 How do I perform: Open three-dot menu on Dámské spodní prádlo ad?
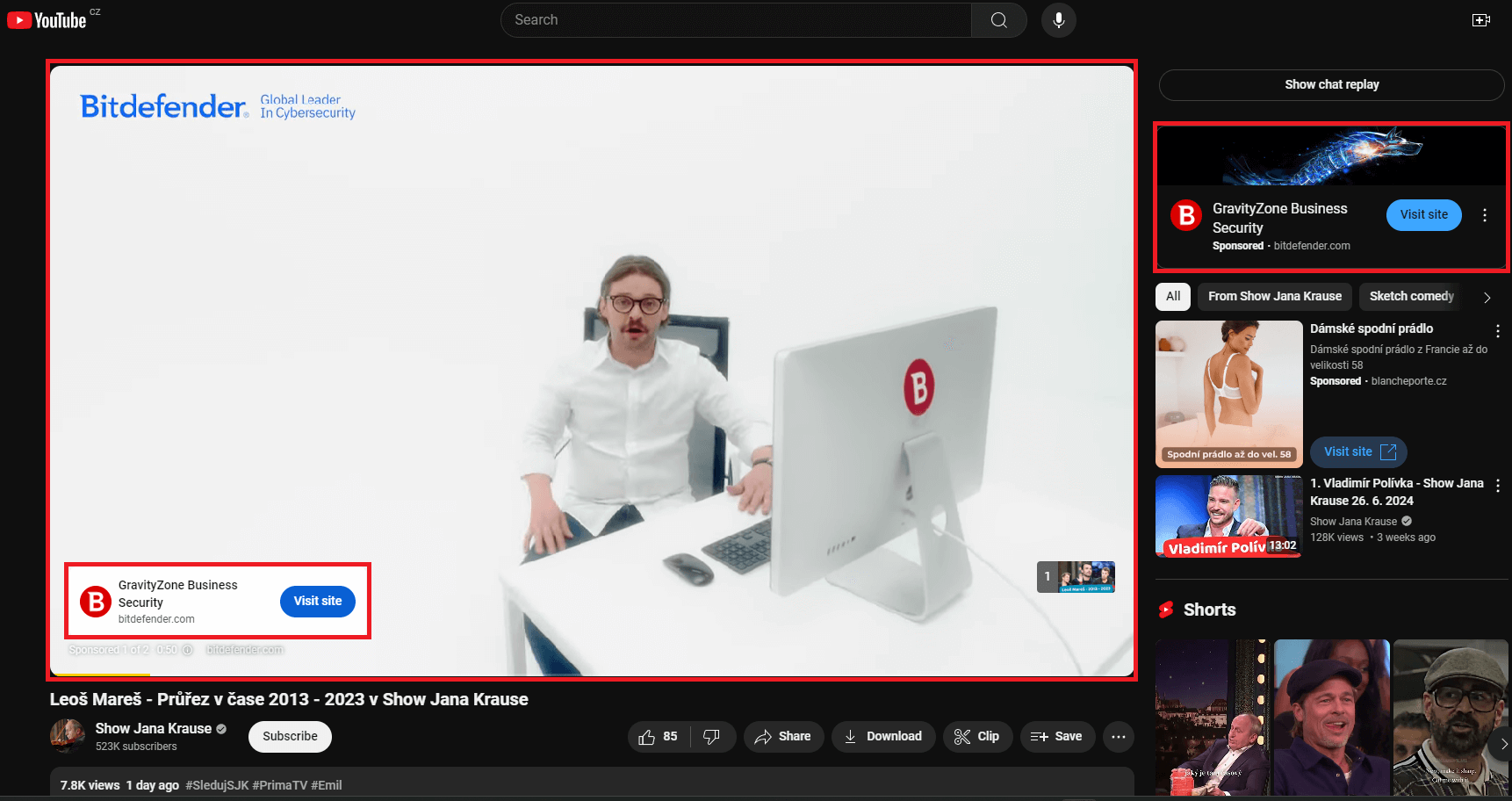(x=1498, y=330)
